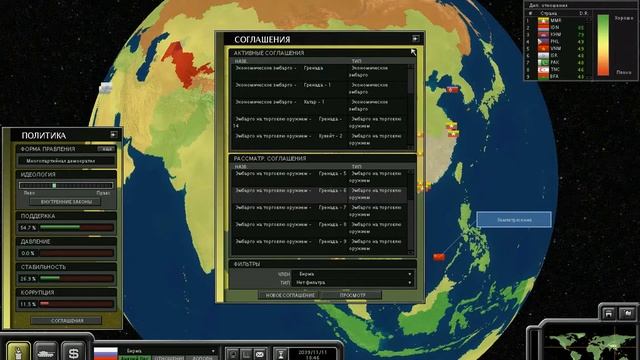Click the left icon above the minimap
The height and width of the screenshot is (360, 640).
(609, 313)
